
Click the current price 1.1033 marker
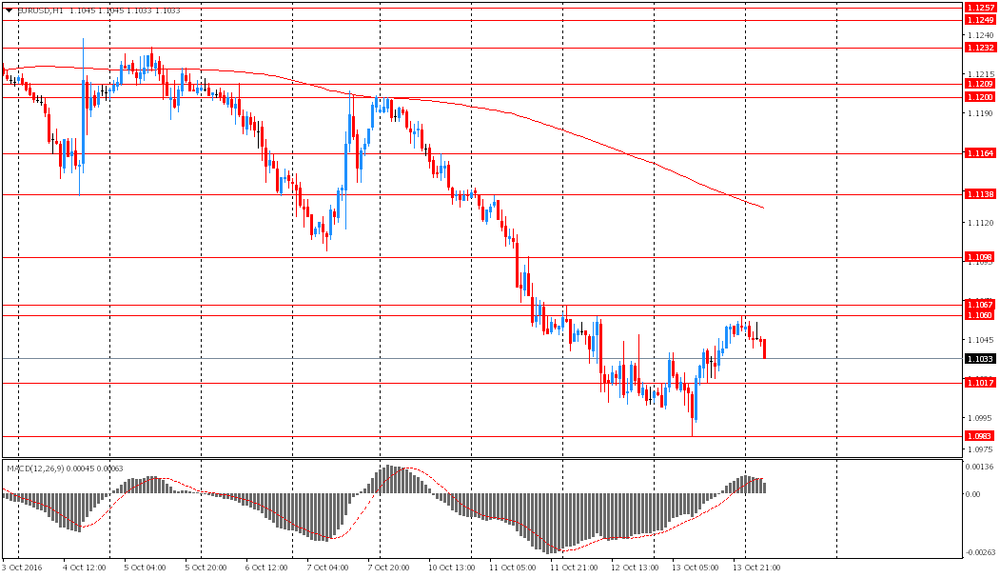coord(979,358)
